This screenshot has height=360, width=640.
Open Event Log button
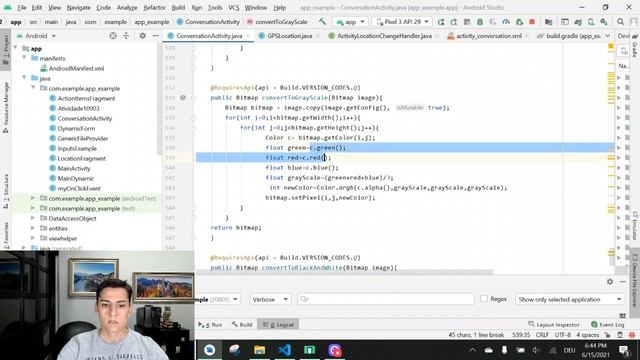608,324
